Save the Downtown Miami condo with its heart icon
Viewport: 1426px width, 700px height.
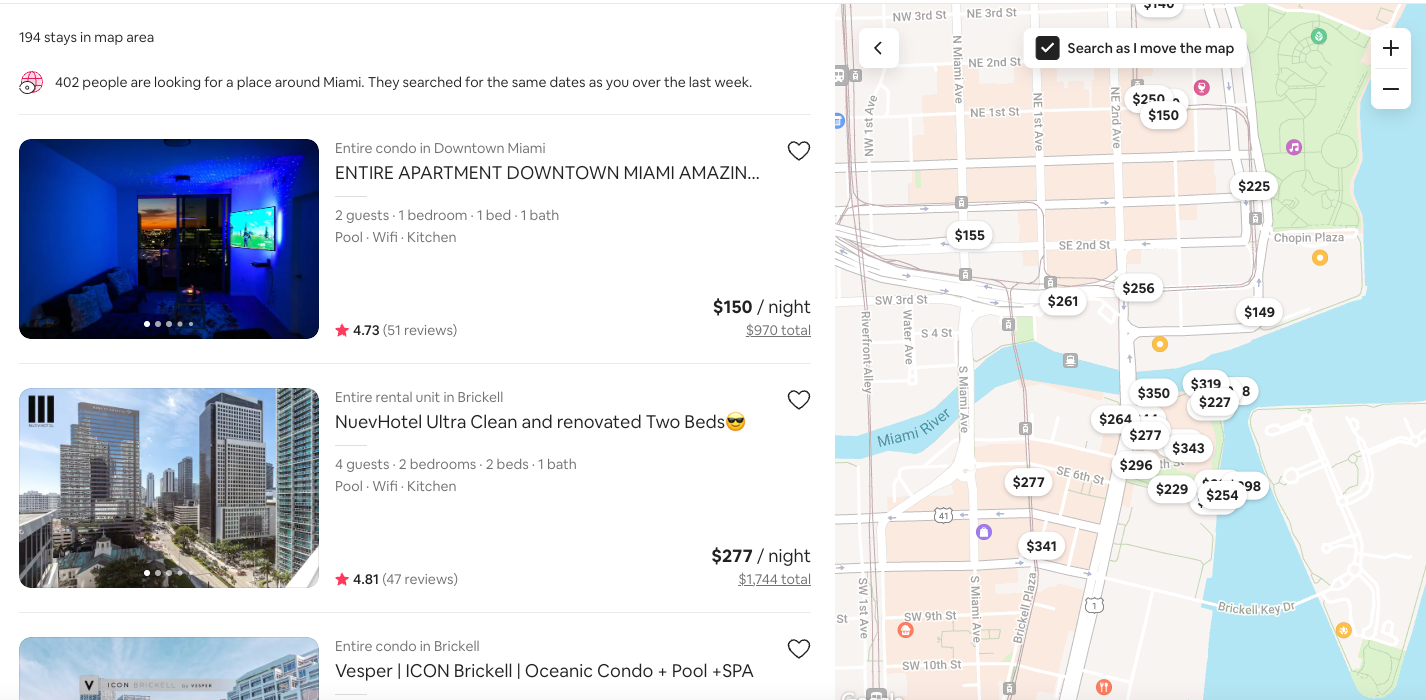pyautogui.click(x=798, y=151)
